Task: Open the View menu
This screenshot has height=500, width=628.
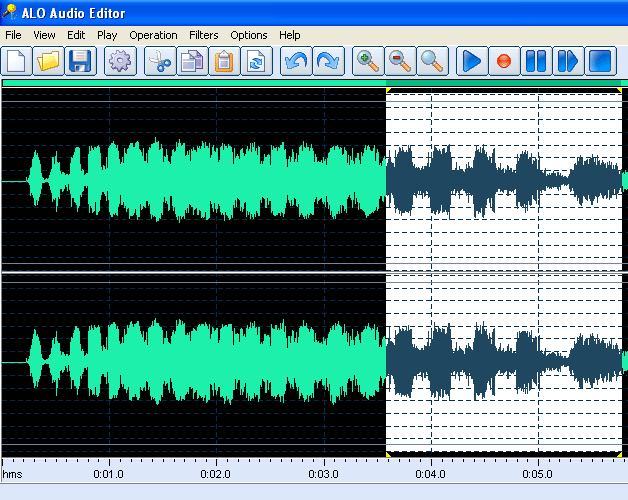Action: click(x=44, y=35)
